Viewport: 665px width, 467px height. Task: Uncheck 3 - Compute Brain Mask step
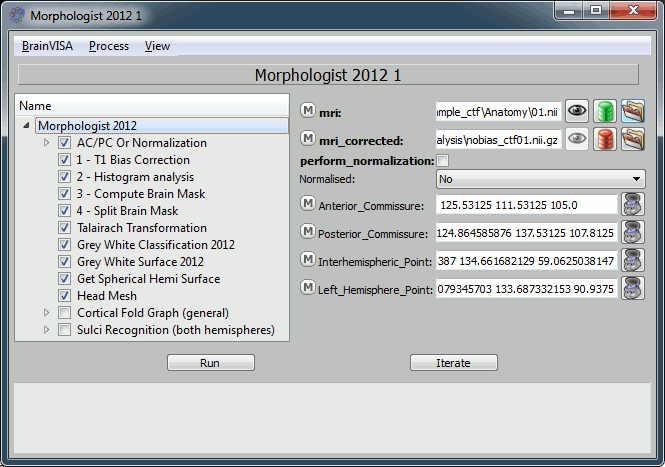[64, 193]
